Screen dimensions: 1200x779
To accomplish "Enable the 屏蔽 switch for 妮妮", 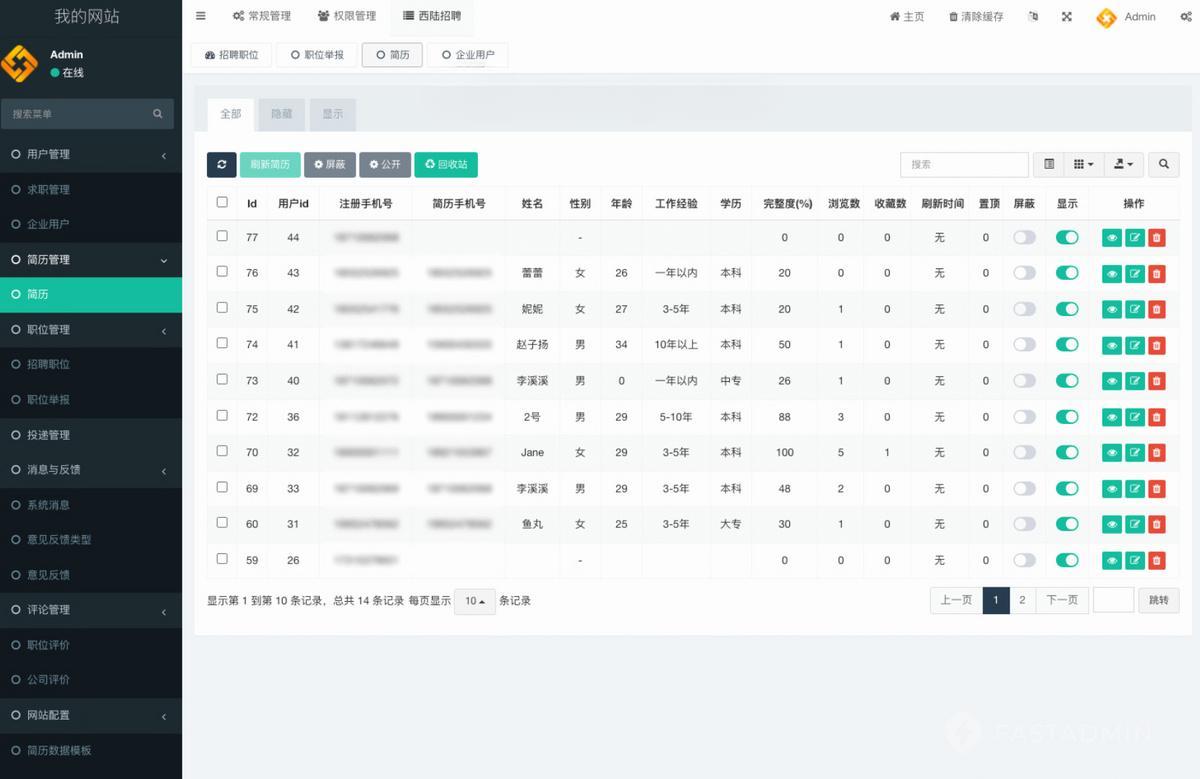I will [x=1024, y=309].
